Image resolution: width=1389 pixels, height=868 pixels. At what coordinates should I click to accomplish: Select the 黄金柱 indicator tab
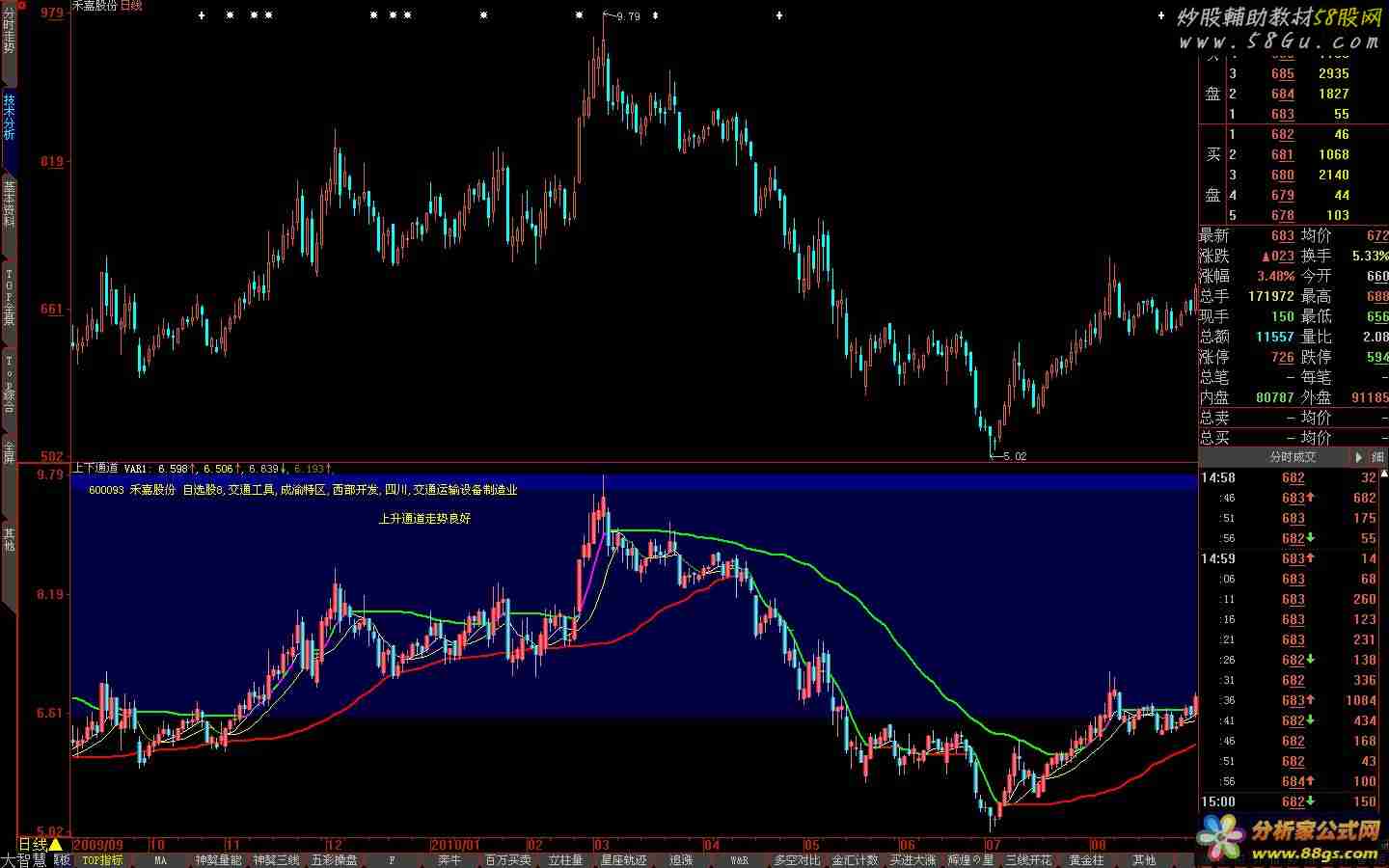(1086, 860)
